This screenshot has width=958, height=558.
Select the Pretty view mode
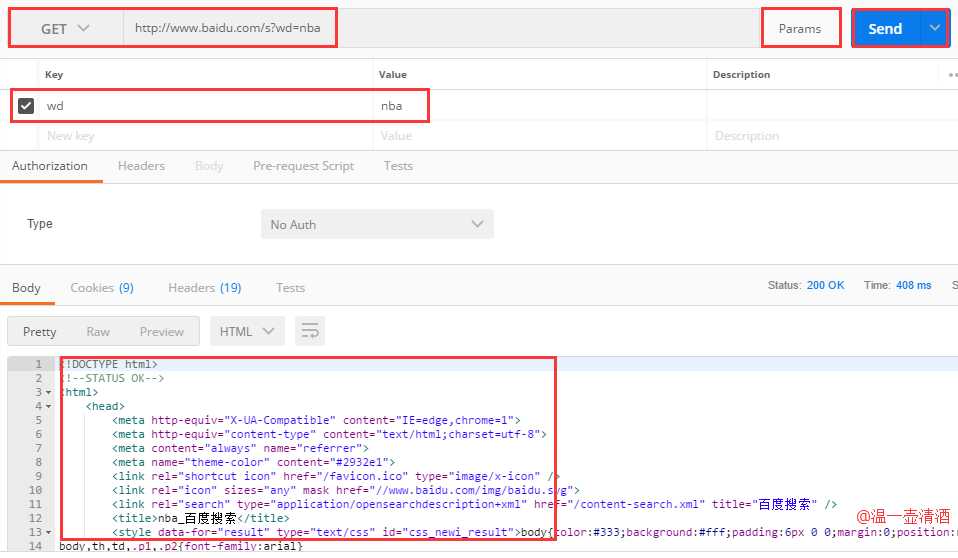[40, 332]
